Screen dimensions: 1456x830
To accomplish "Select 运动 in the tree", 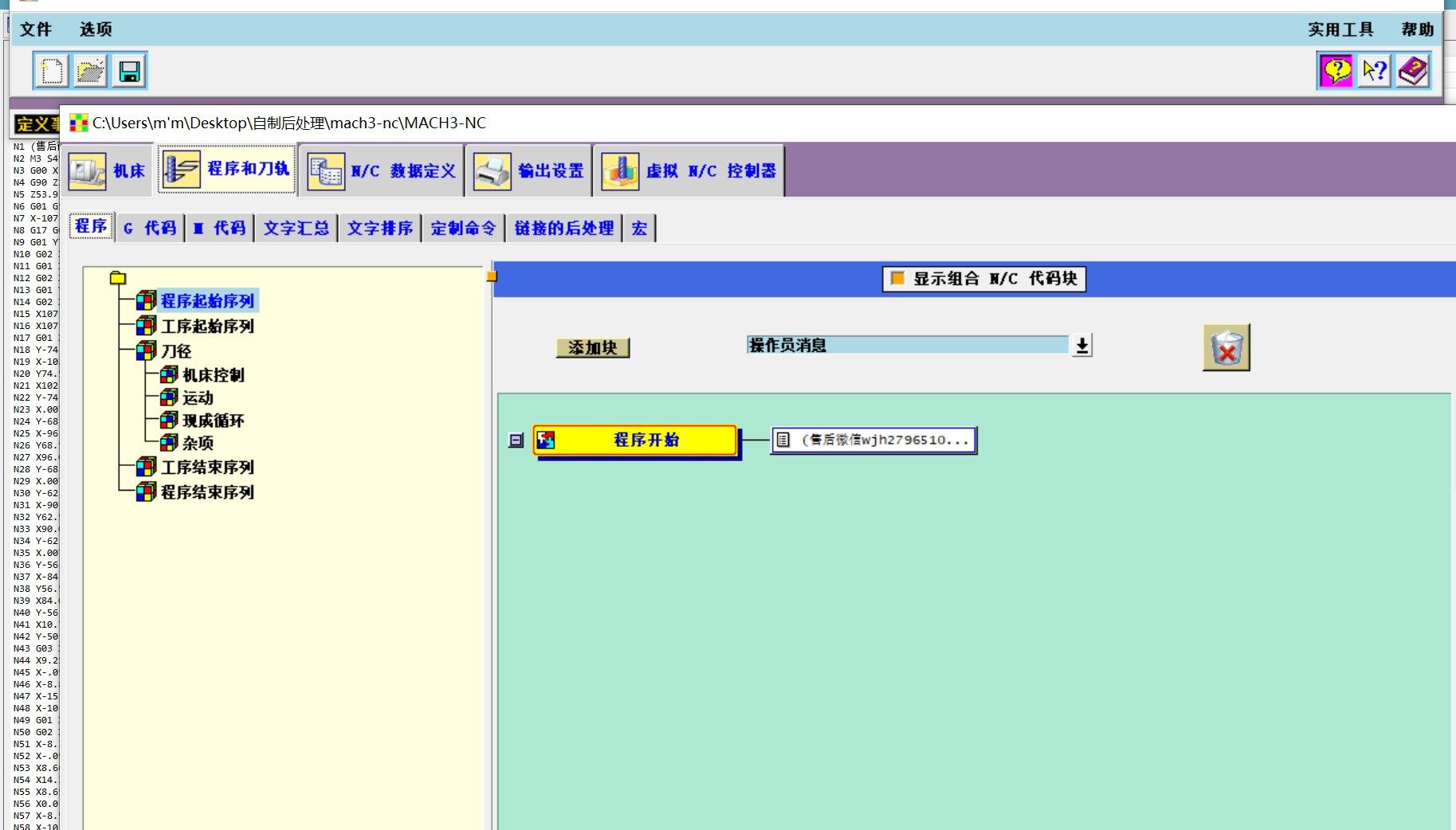I will [x=198, y=398].
